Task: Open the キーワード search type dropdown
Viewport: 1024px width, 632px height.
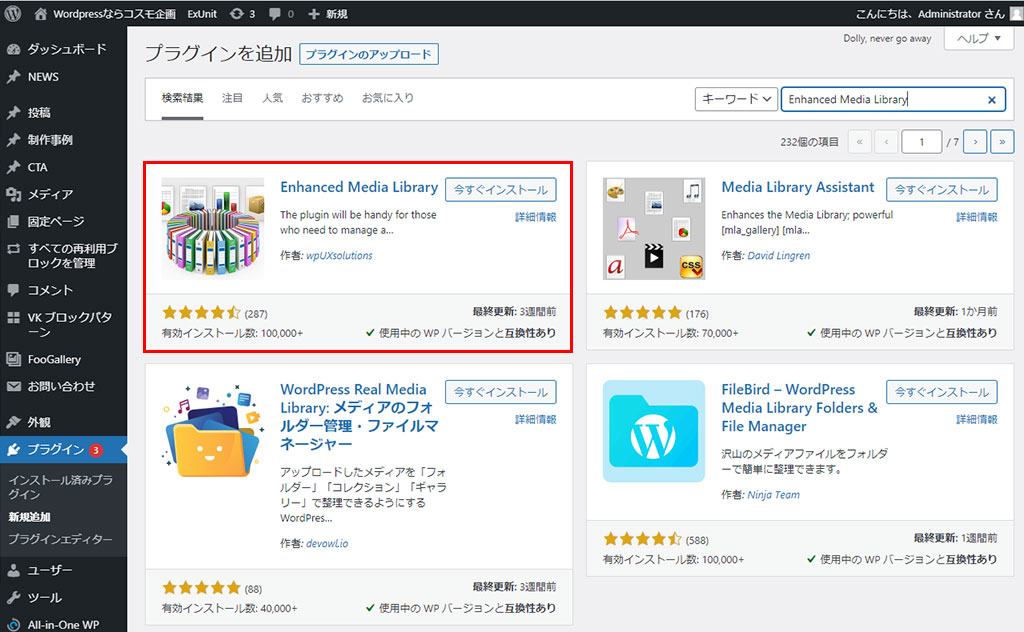Action: click(x=736, y=99)
